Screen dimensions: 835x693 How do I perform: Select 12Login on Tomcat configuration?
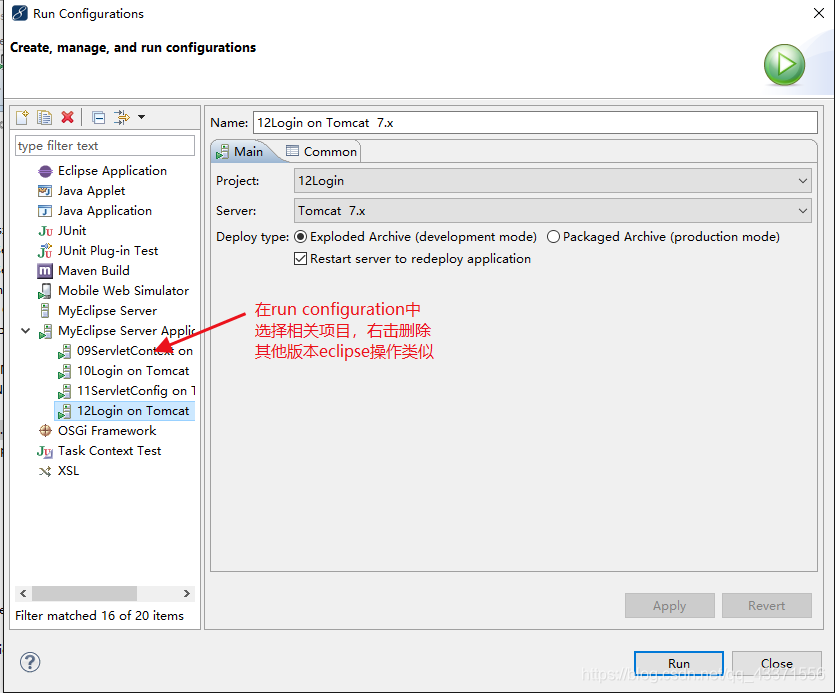pos(124,411)
